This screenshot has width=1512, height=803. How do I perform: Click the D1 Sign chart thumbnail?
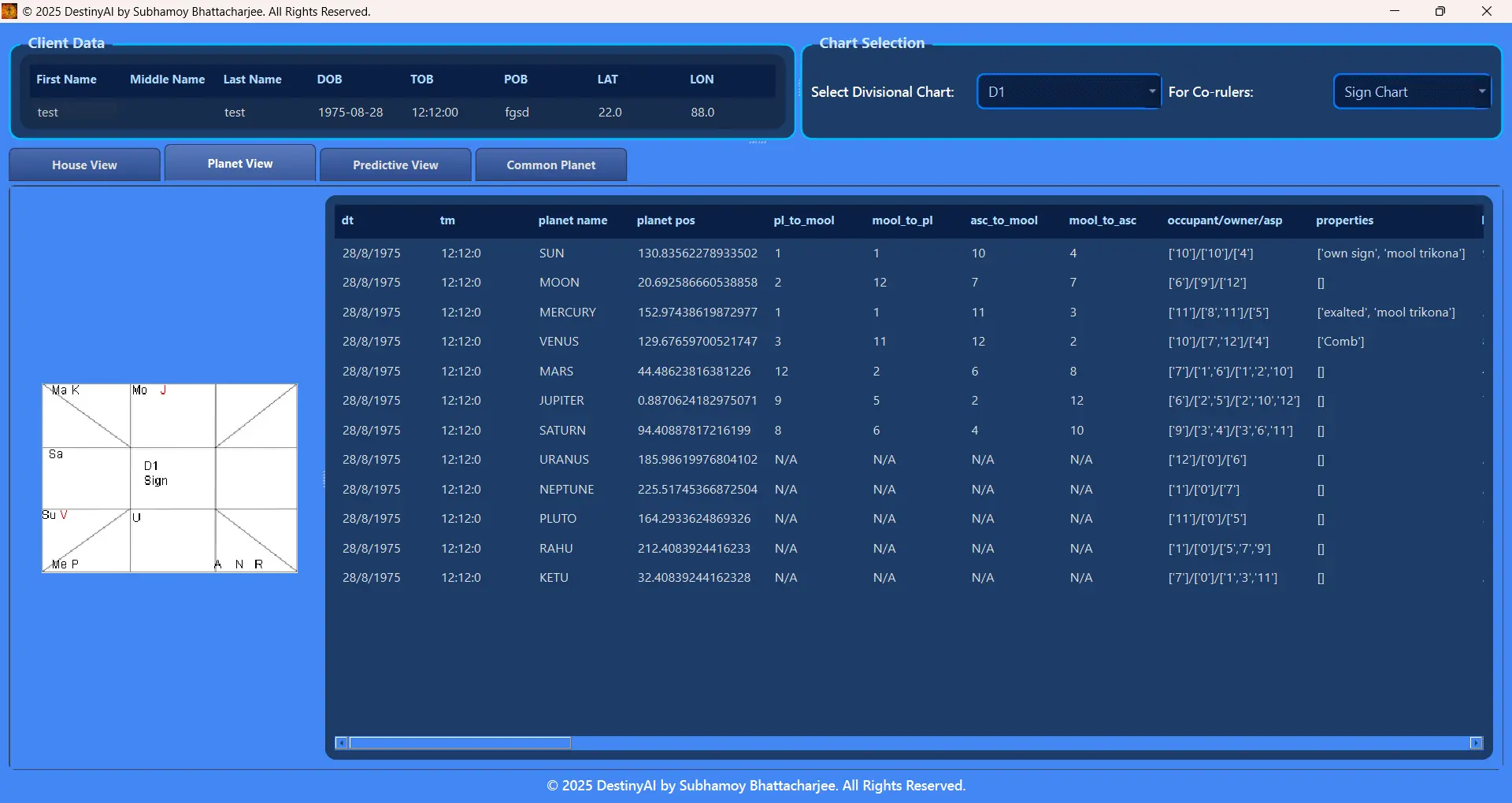(169, 478)
